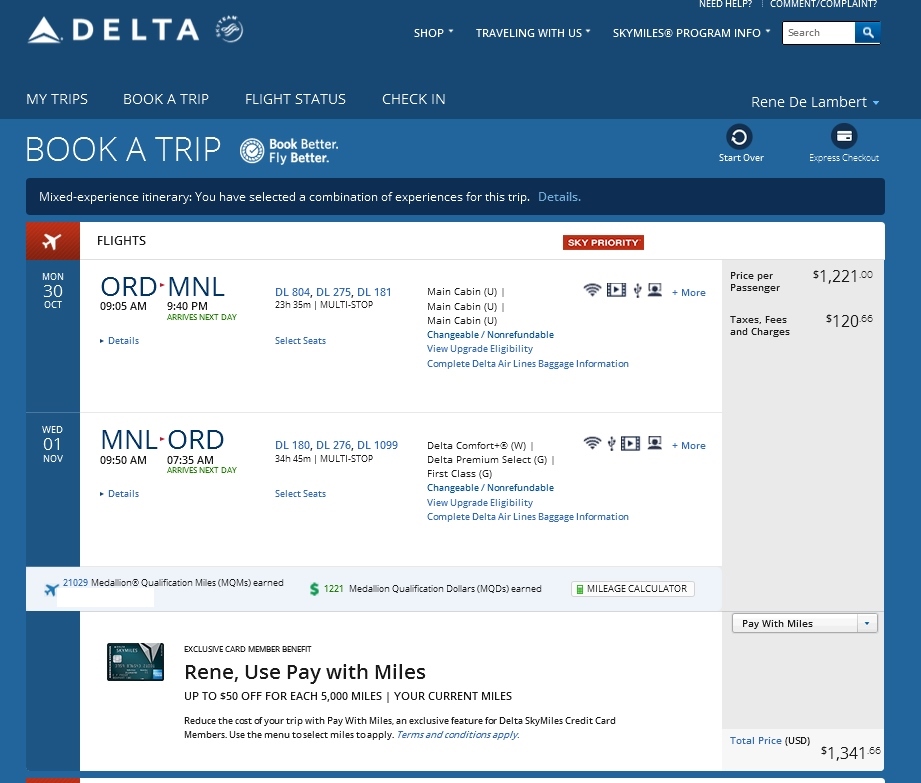921x783 pixels.
Task: Open the Pay With Miles dropdown
Action: click(x=804, y=623)
